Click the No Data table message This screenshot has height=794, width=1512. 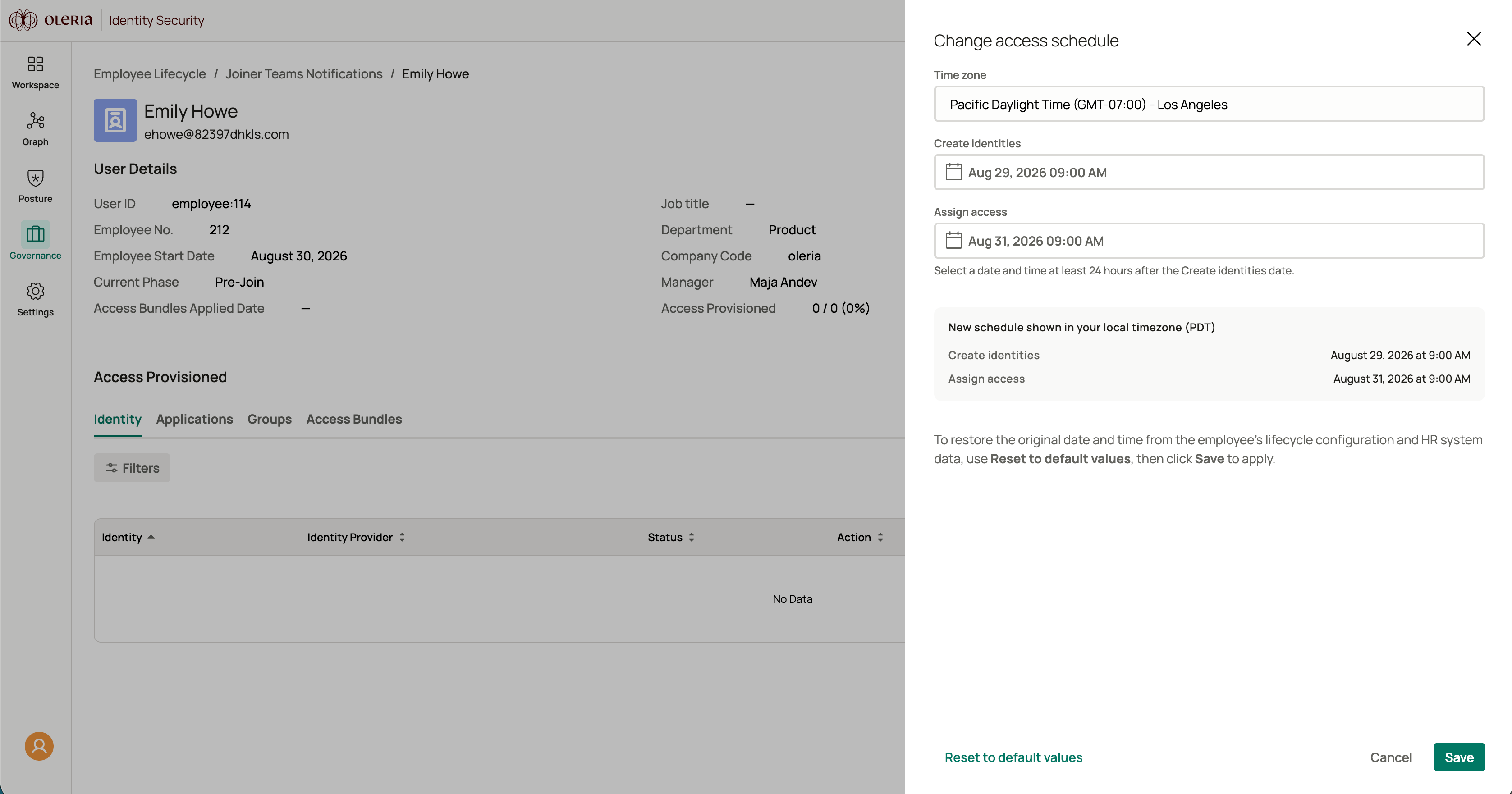793,598
